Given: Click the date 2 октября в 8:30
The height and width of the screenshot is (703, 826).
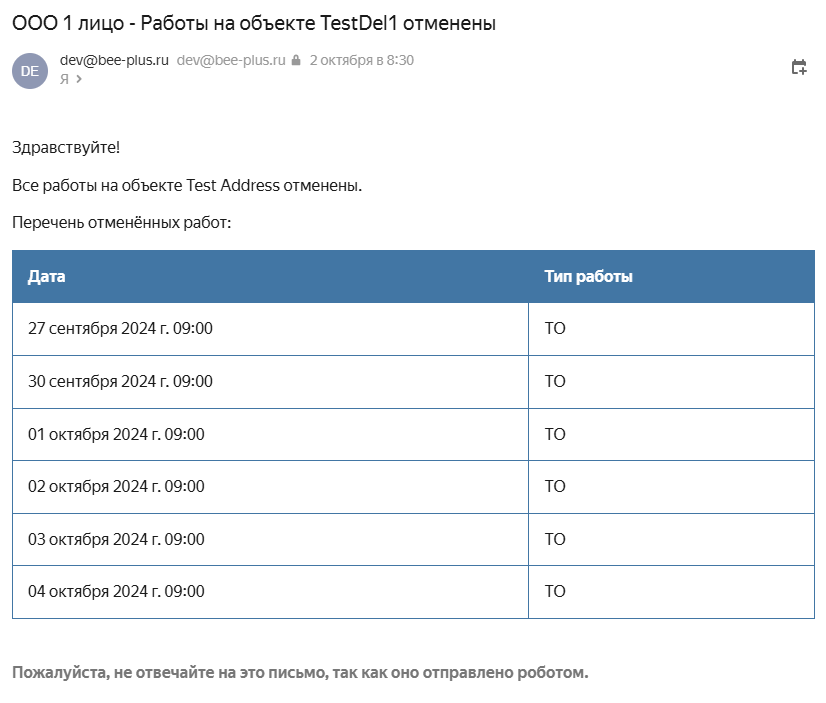Looking at the screenshot, I should [361, 60].
